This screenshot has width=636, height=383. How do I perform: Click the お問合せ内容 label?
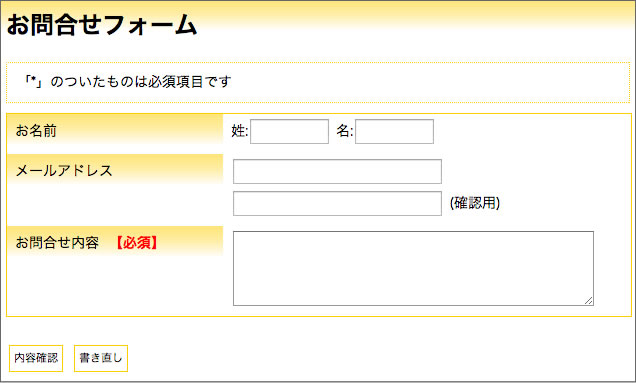click(x=57, y=243)
